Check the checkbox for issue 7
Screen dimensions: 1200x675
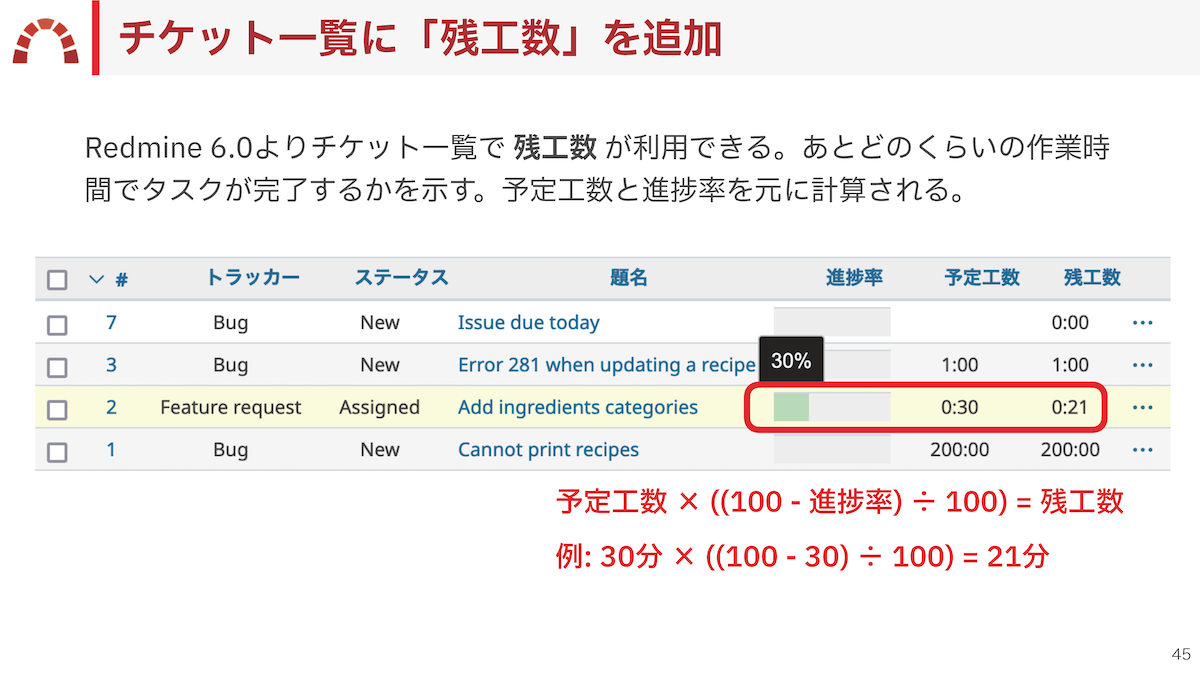point(57,322)
